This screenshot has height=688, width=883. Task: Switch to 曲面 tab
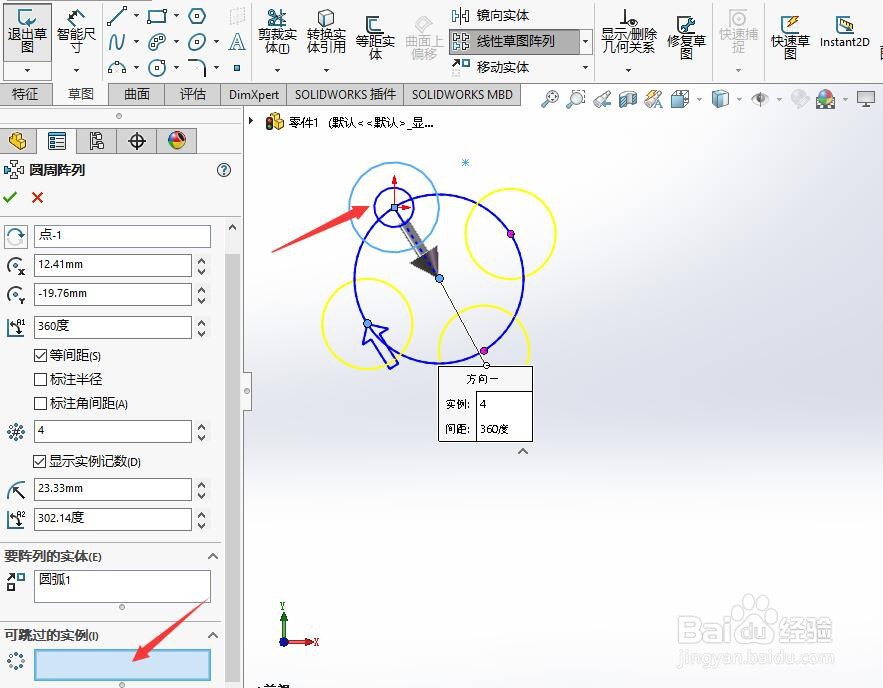click(x=137, y=95)
